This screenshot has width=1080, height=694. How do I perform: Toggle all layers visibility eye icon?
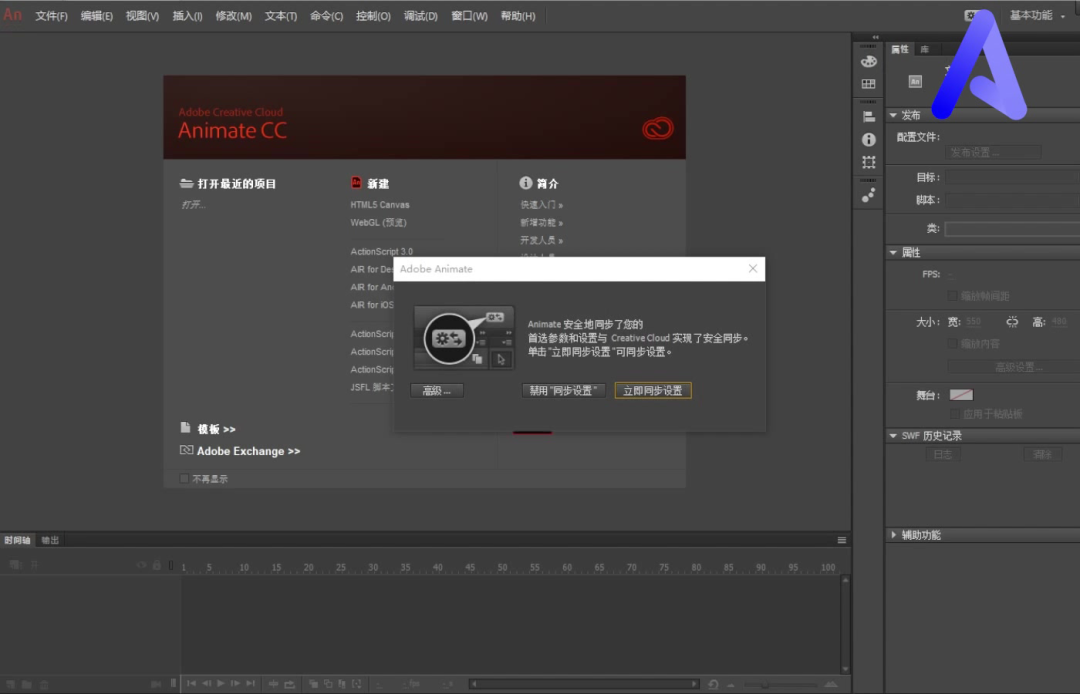142,565
